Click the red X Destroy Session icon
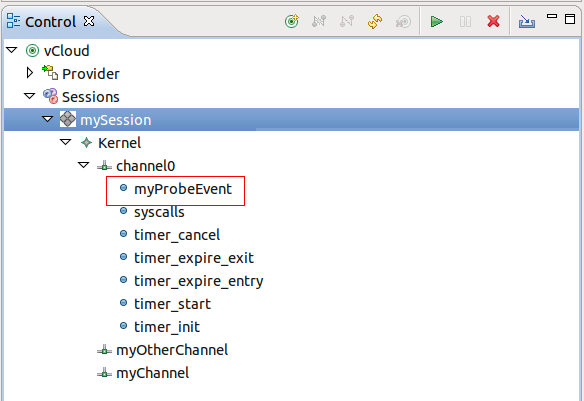The height and width of the screenshot is (401, 584). click(493, 21)
